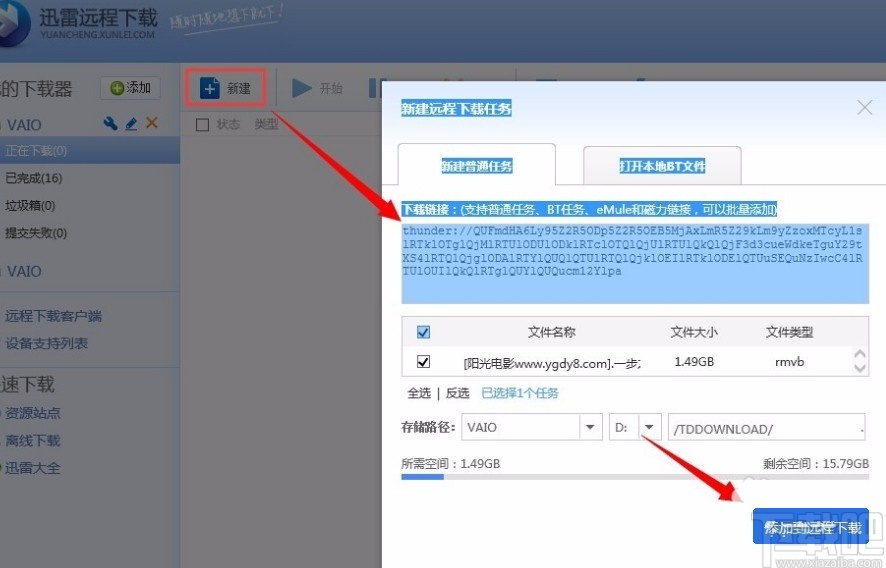
Task: Open 离线下载 link
Action: click(33, 440)
